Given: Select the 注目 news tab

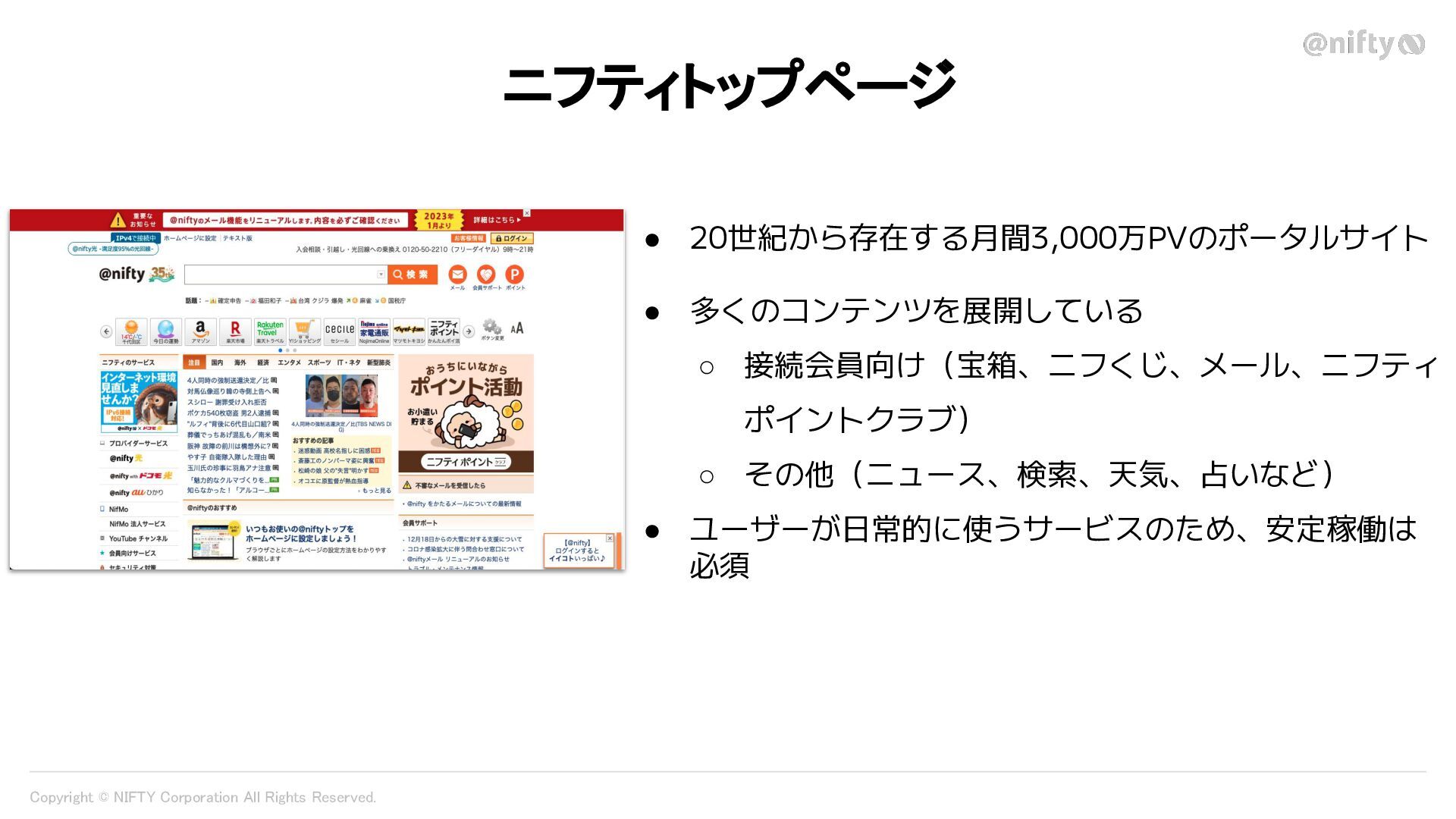Looking at the screenshot, I should [194, 362].
